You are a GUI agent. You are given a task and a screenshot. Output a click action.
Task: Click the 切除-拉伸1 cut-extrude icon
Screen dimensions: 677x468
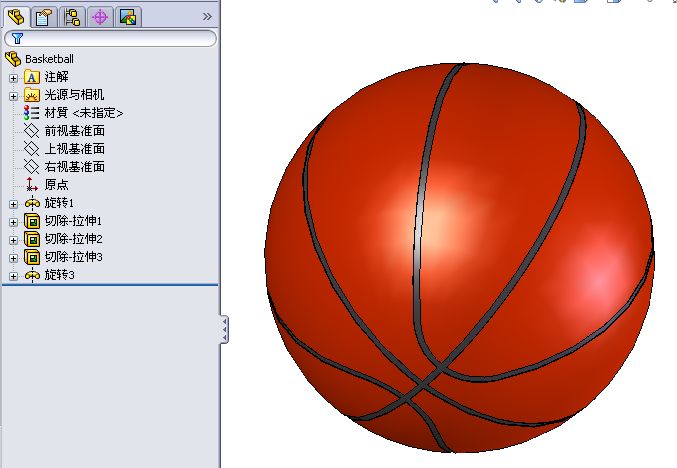[32, 221]
